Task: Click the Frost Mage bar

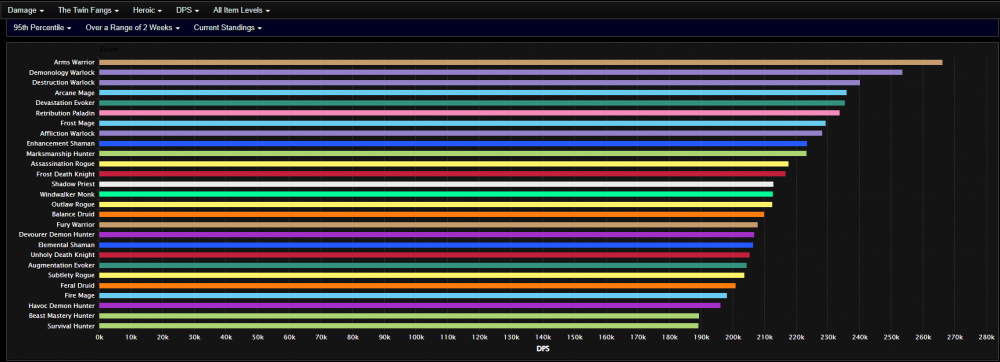Action: [x=462, y=123]
